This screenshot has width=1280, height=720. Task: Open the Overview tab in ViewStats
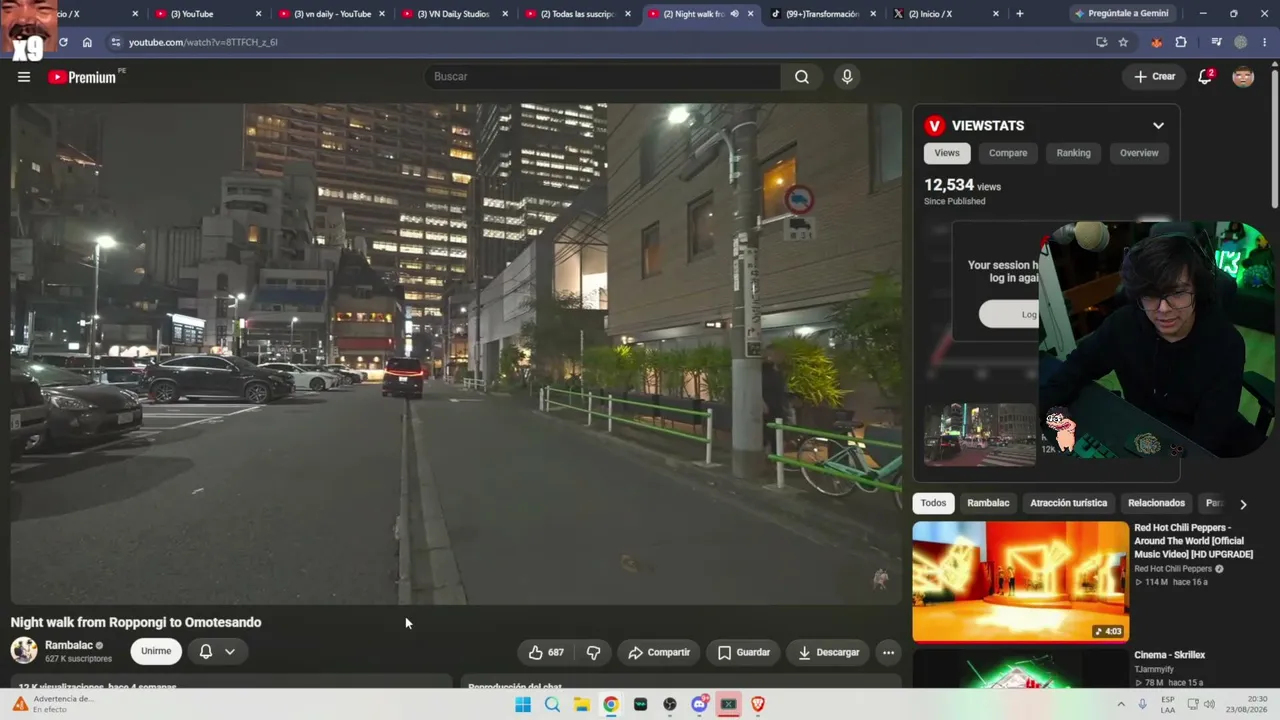[1139, 153]
